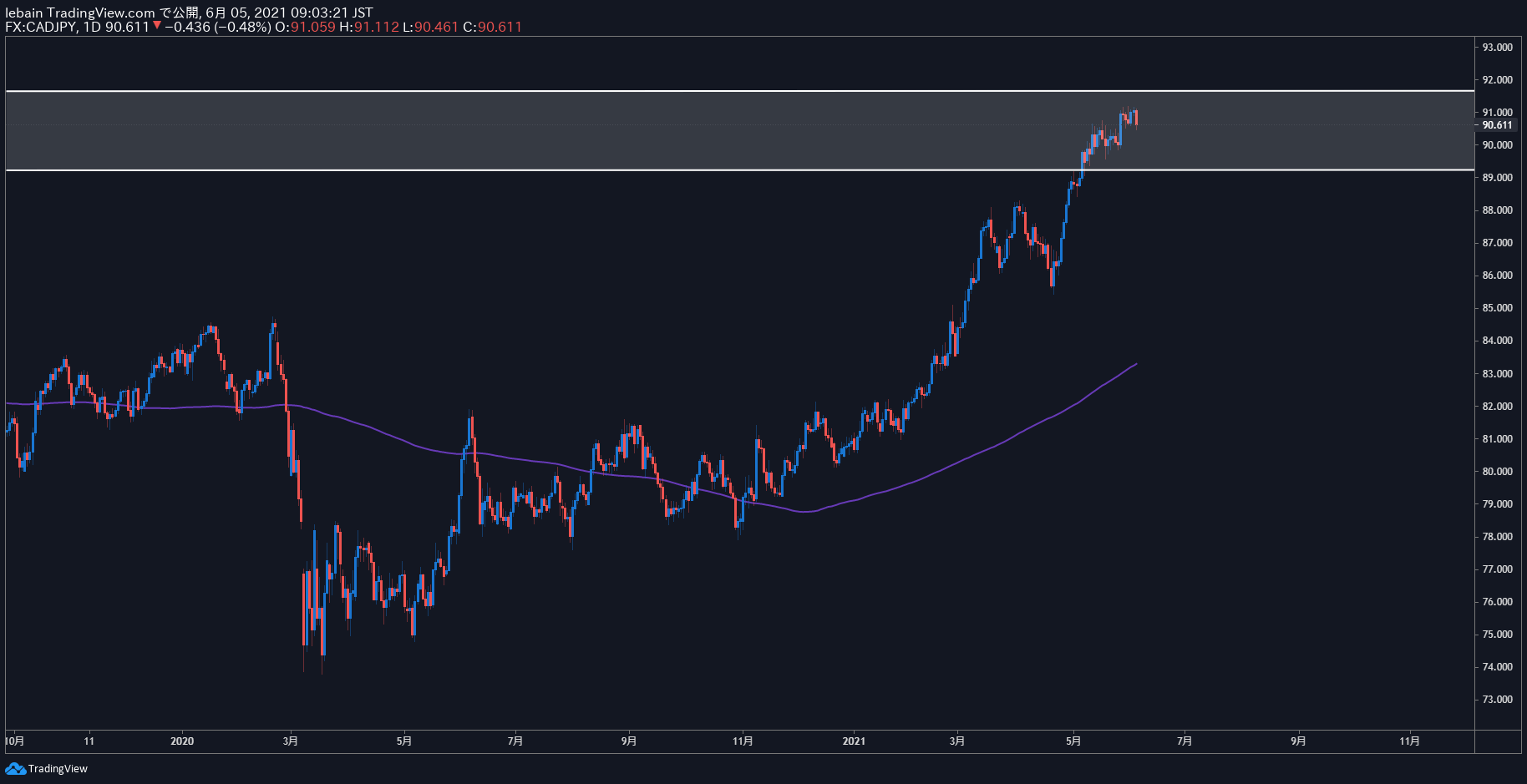Click the 91.000 price axis label
The image size is (1527, 784).
pyautogui.click(x=1497, y=113)
